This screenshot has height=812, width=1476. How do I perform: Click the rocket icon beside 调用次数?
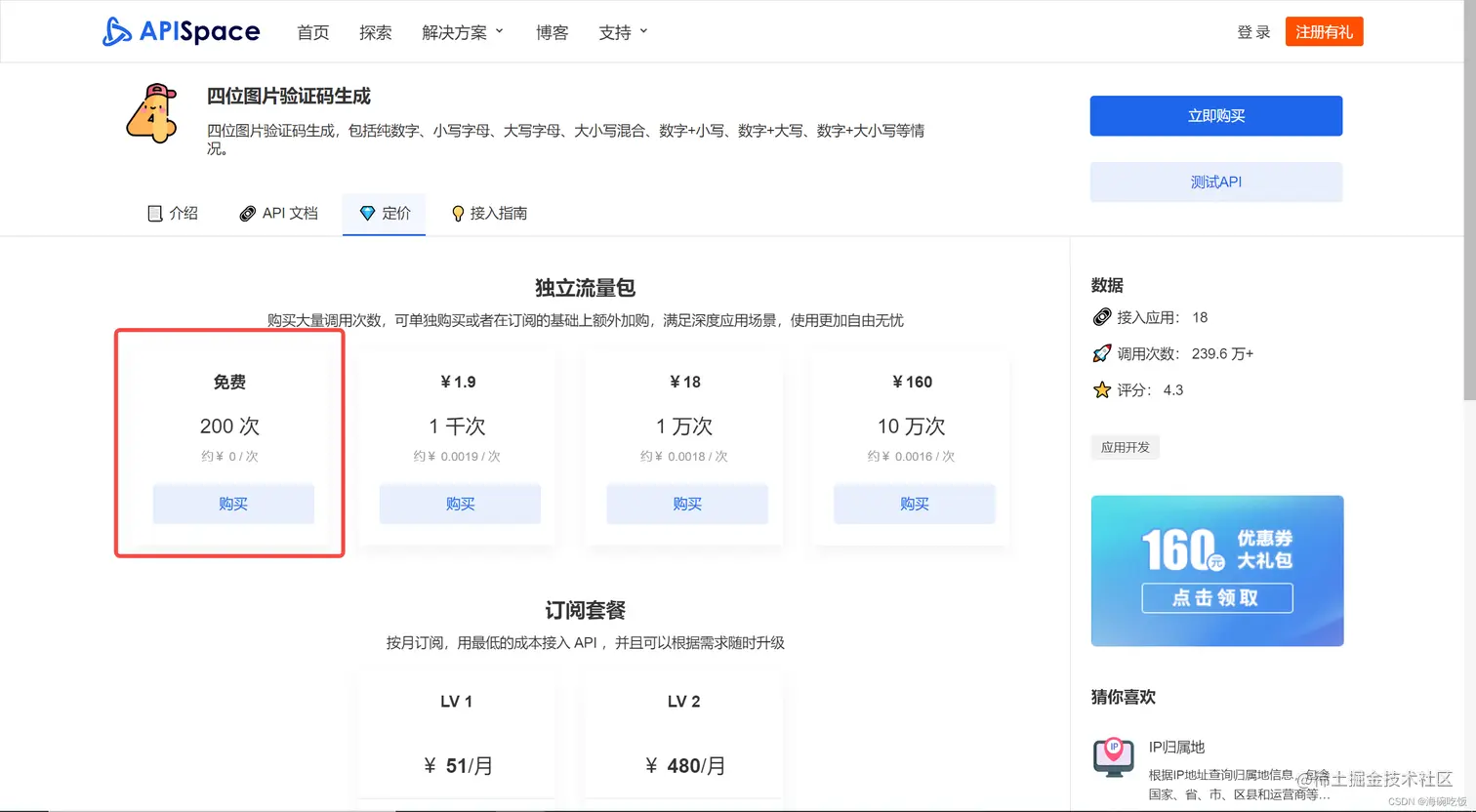1101,352
